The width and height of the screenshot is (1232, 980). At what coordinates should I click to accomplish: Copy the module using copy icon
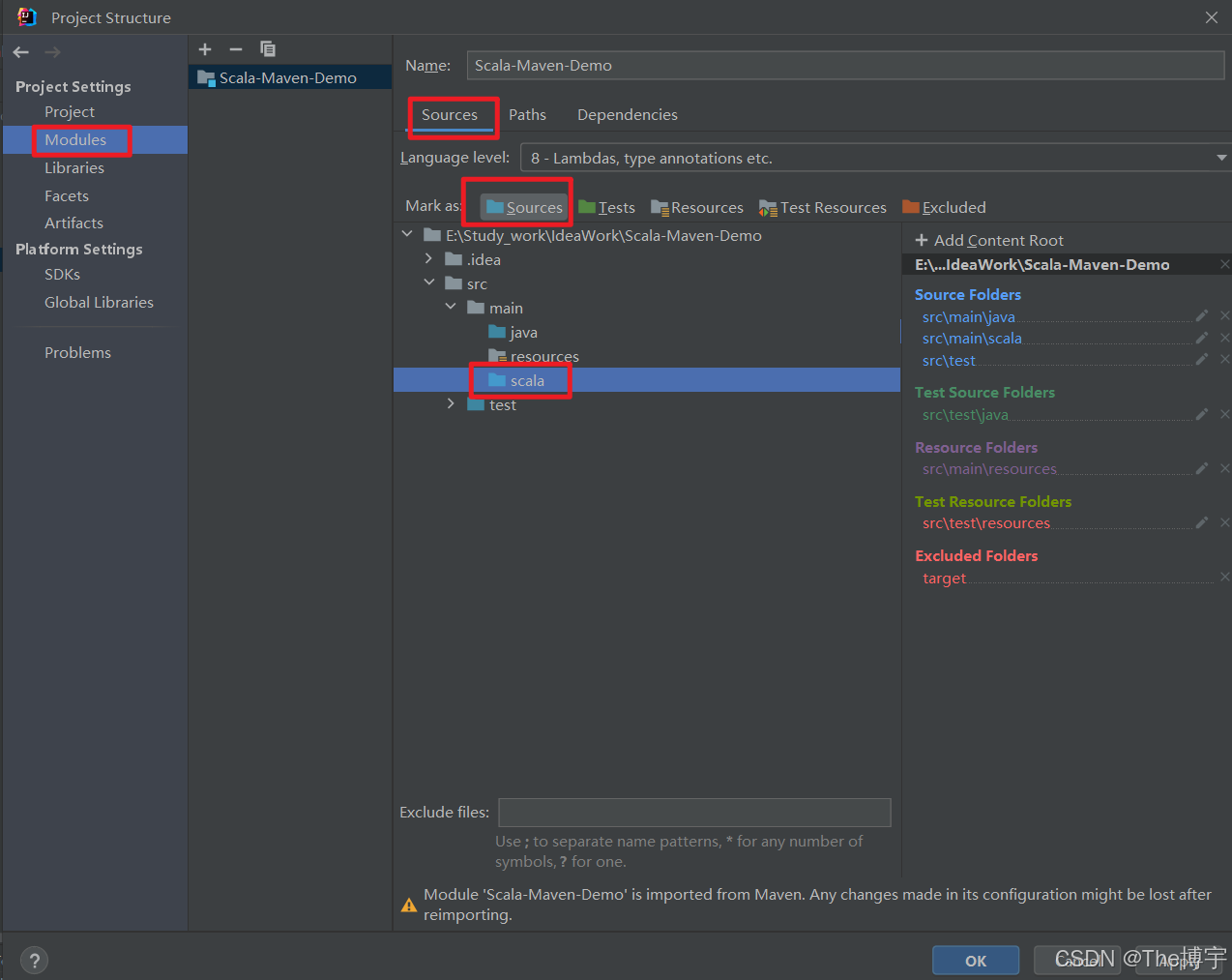point(268,49)
